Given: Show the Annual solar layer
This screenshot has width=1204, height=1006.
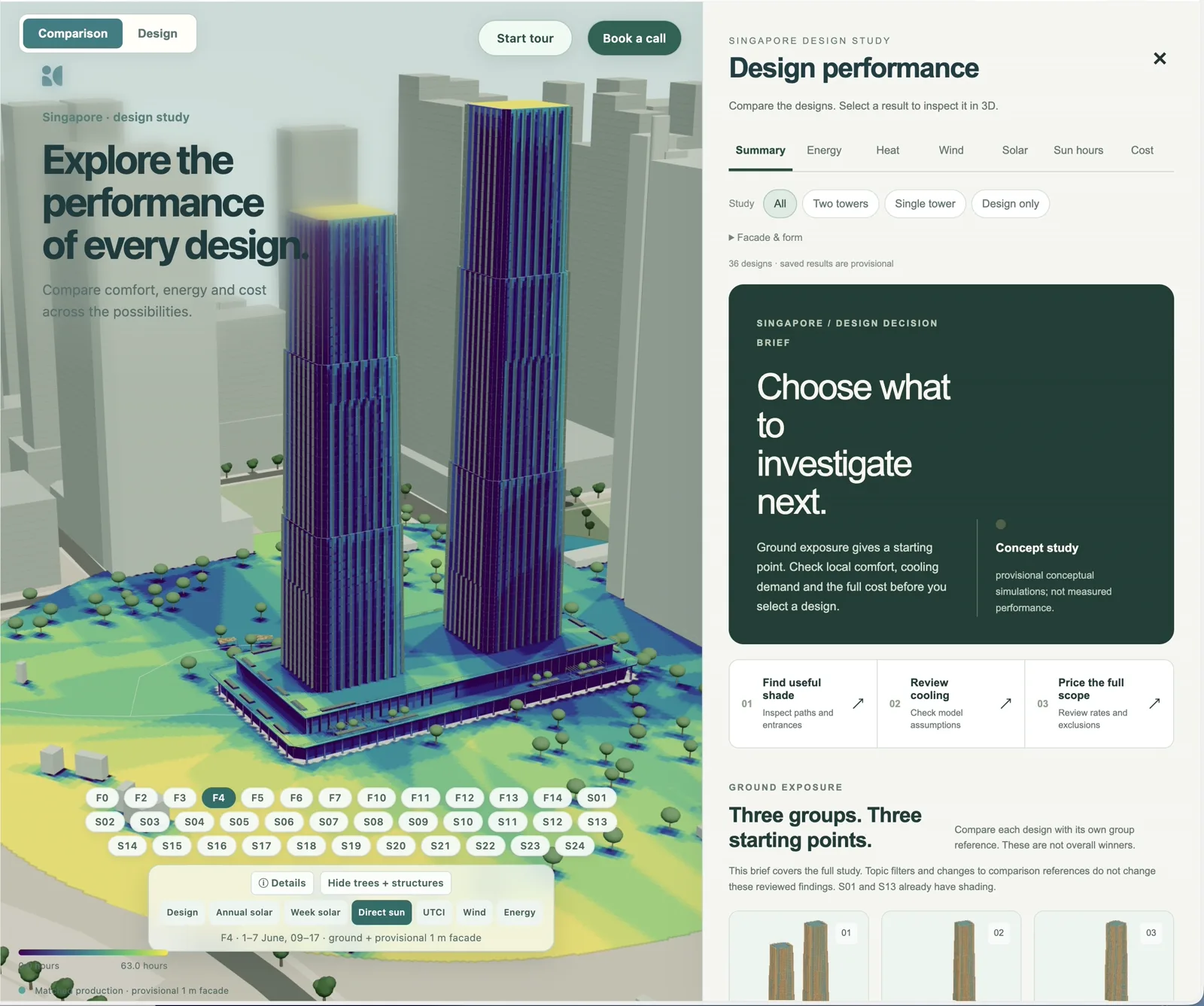Looking at the screenshot, I should (245, 912).
